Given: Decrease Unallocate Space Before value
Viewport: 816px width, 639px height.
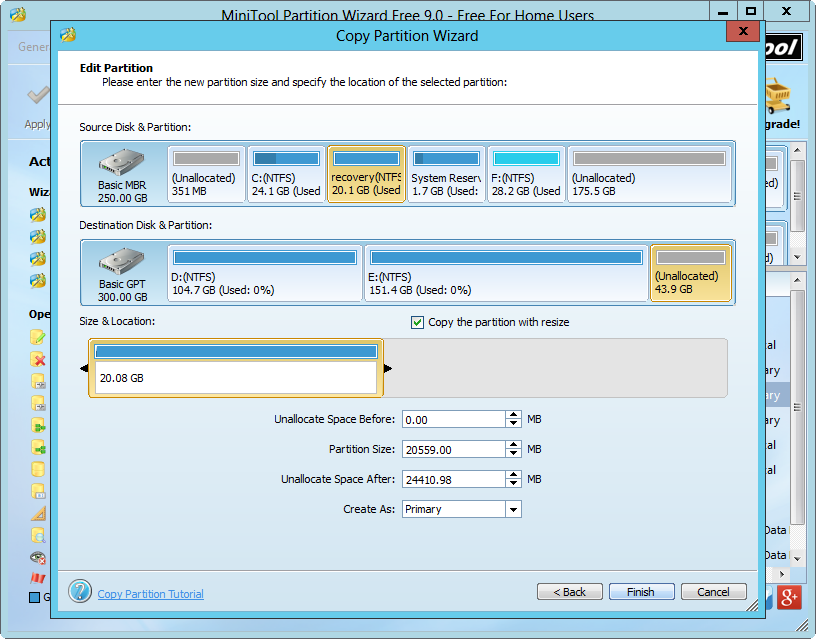Looking at the screenshot, I should [x=514, y=424].
